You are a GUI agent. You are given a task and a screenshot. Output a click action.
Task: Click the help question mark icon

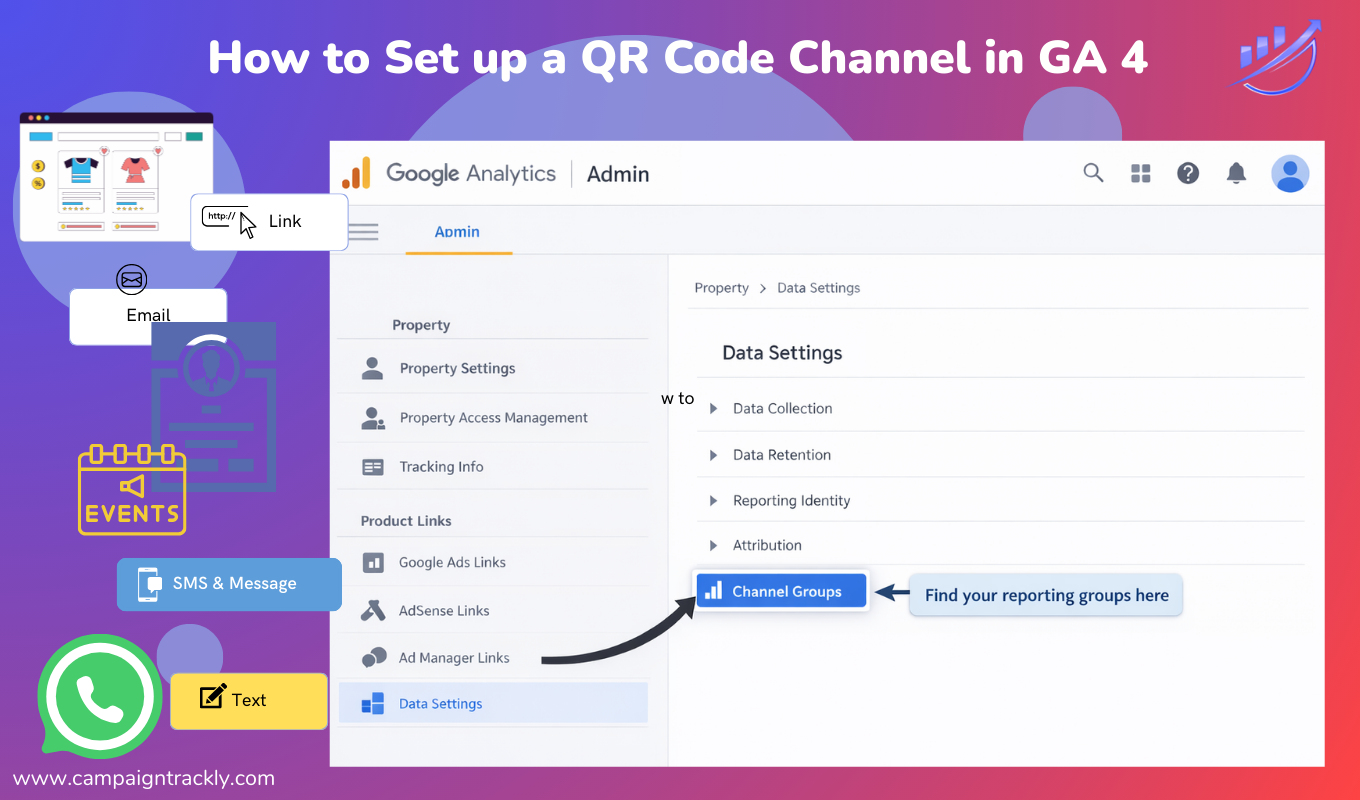coord(1188,173)
